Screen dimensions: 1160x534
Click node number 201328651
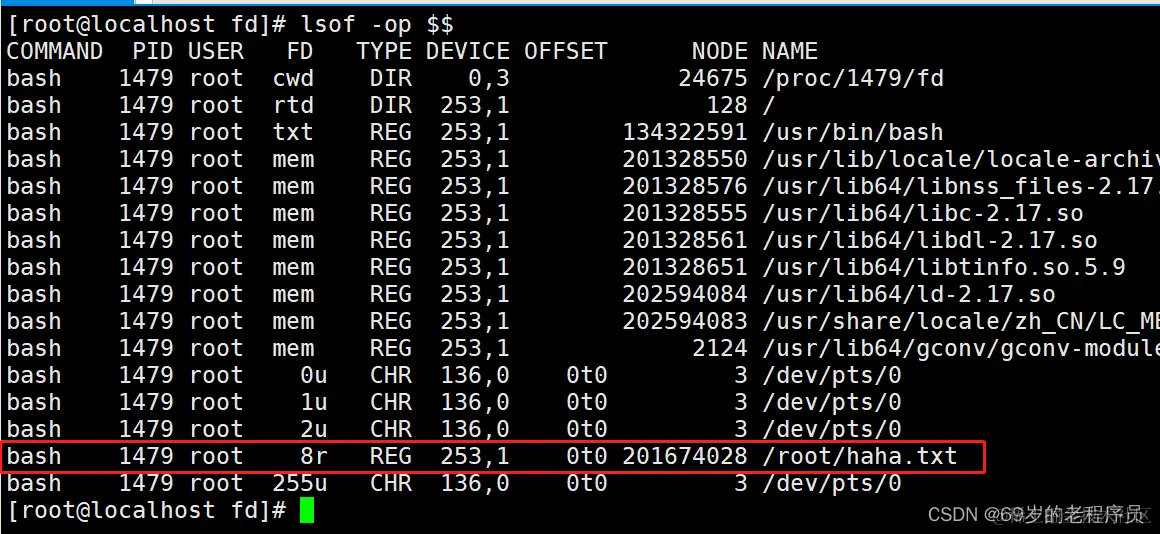684,267
